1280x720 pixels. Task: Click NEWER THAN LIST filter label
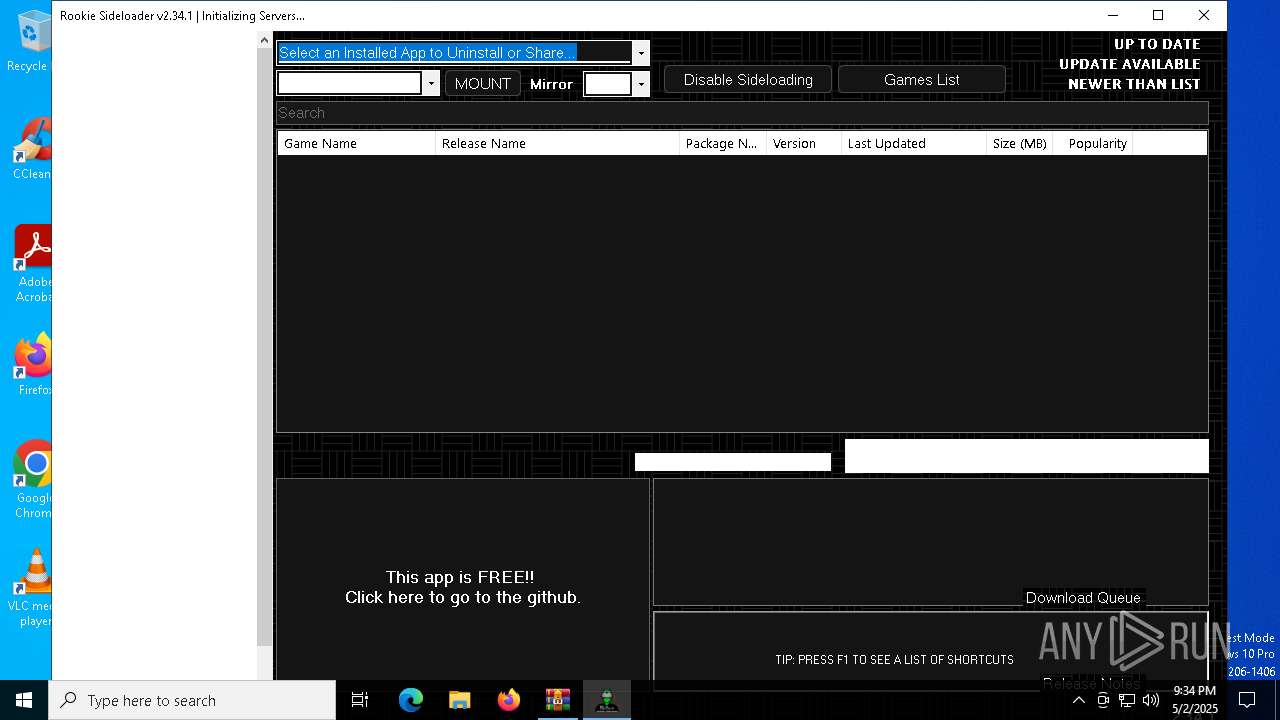pos(1134,84)
